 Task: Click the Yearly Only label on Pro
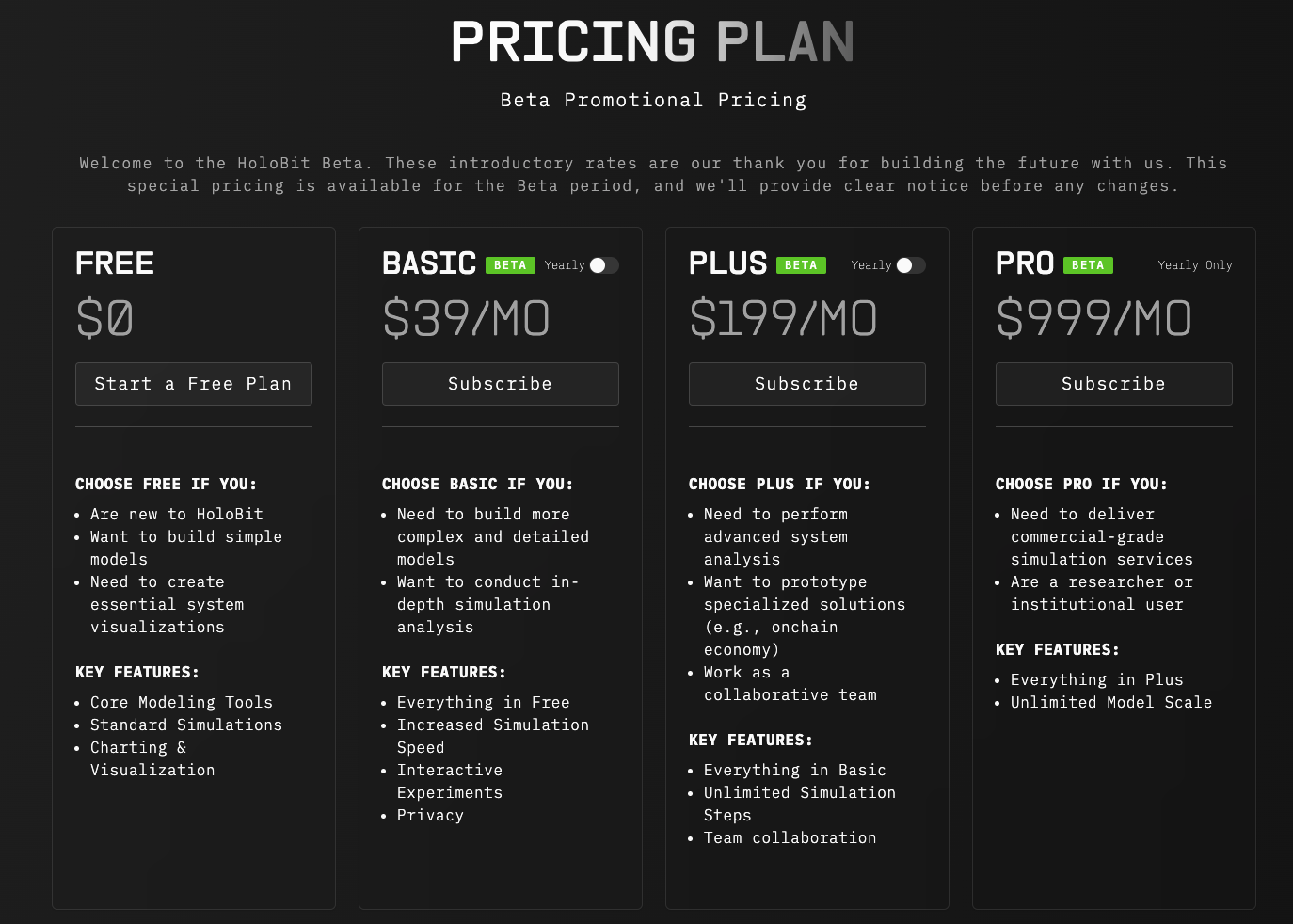(x=1194, y=265)
